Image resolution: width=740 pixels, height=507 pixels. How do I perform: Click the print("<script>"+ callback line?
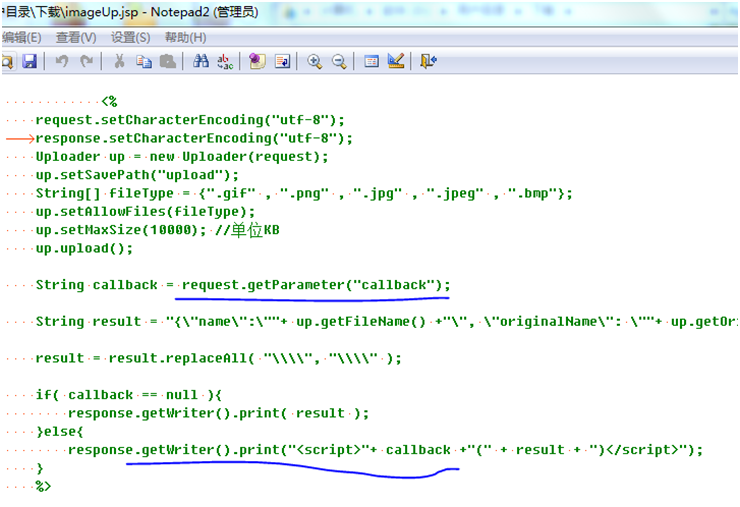386,450
